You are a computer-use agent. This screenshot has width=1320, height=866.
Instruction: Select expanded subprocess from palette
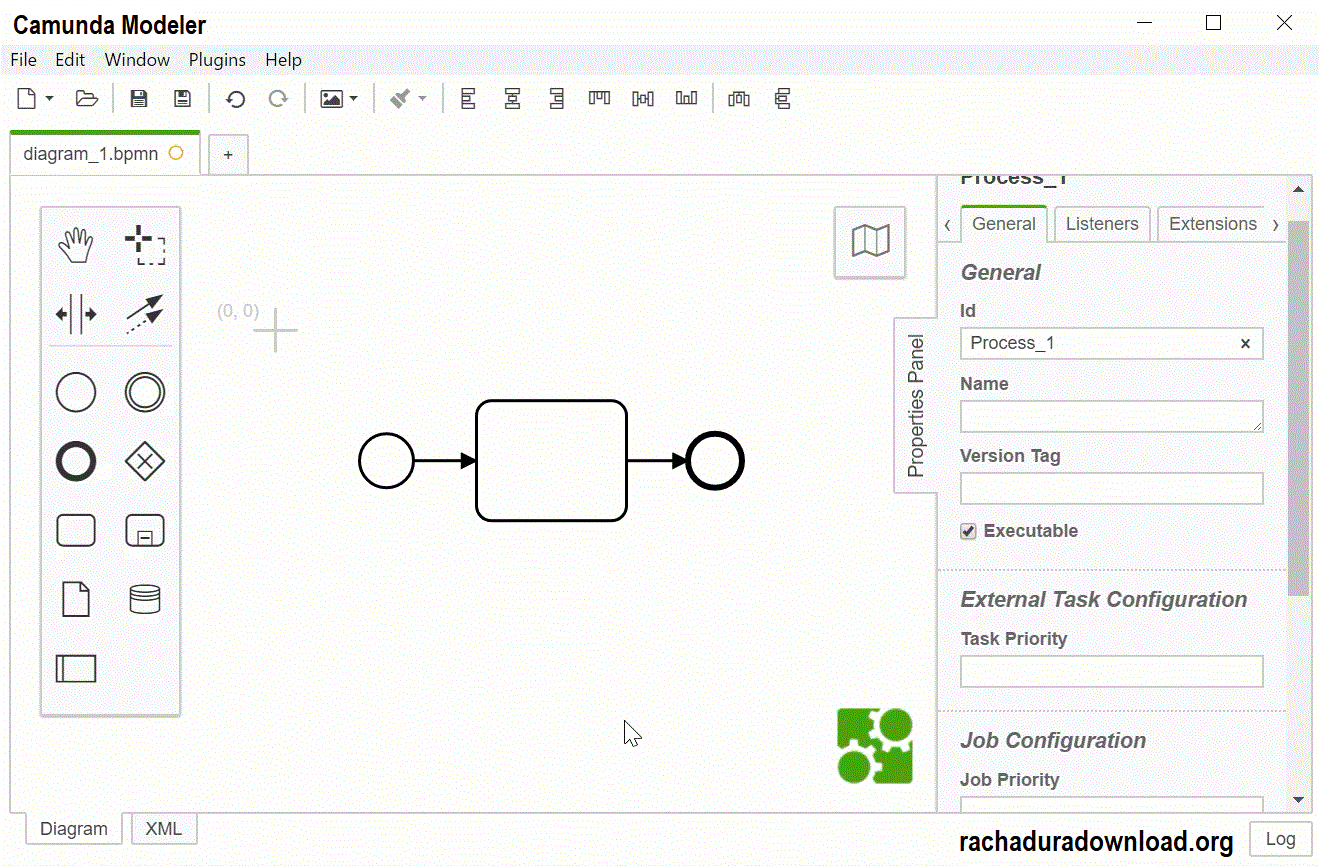[145, 531]
